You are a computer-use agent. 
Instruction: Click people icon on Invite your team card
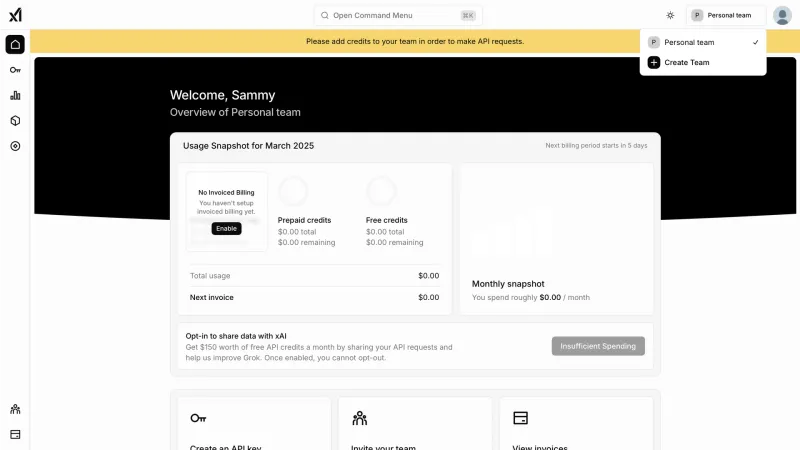pyautogui.click(x=360, y=418)
